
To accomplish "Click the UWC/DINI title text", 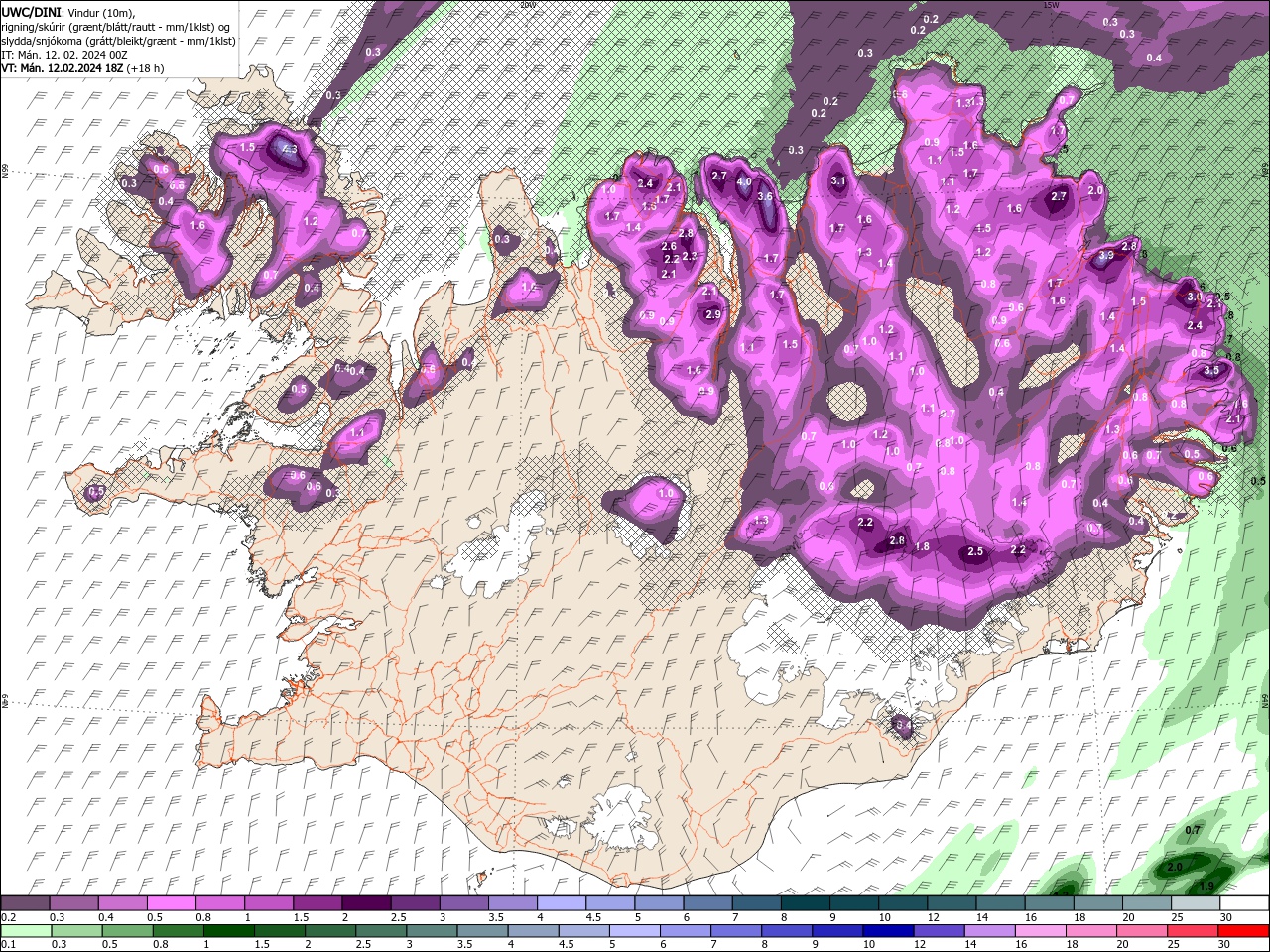I will 32,11.
